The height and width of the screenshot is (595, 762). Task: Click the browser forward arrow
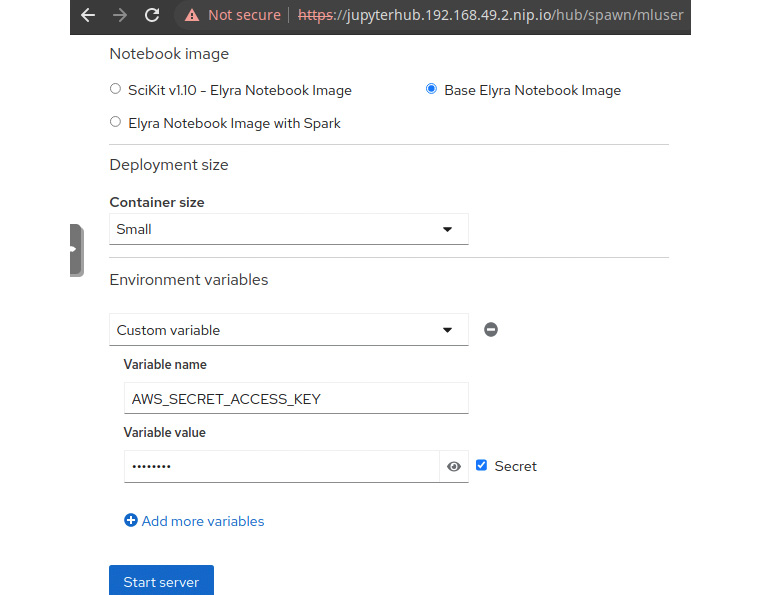pos(120,15)
